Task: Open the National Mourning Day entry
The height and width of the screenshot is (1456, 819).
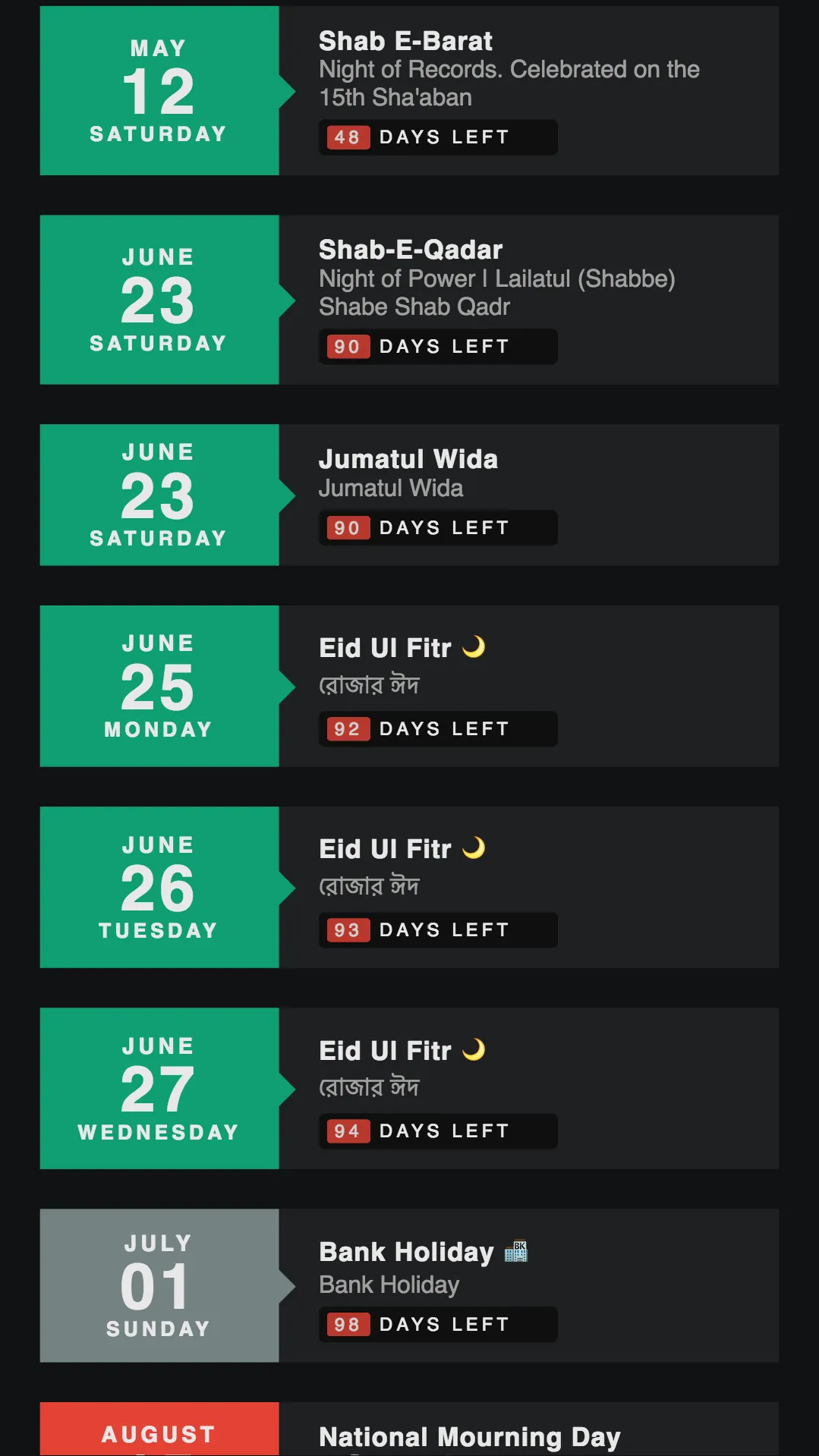Action: [470, 1437]
